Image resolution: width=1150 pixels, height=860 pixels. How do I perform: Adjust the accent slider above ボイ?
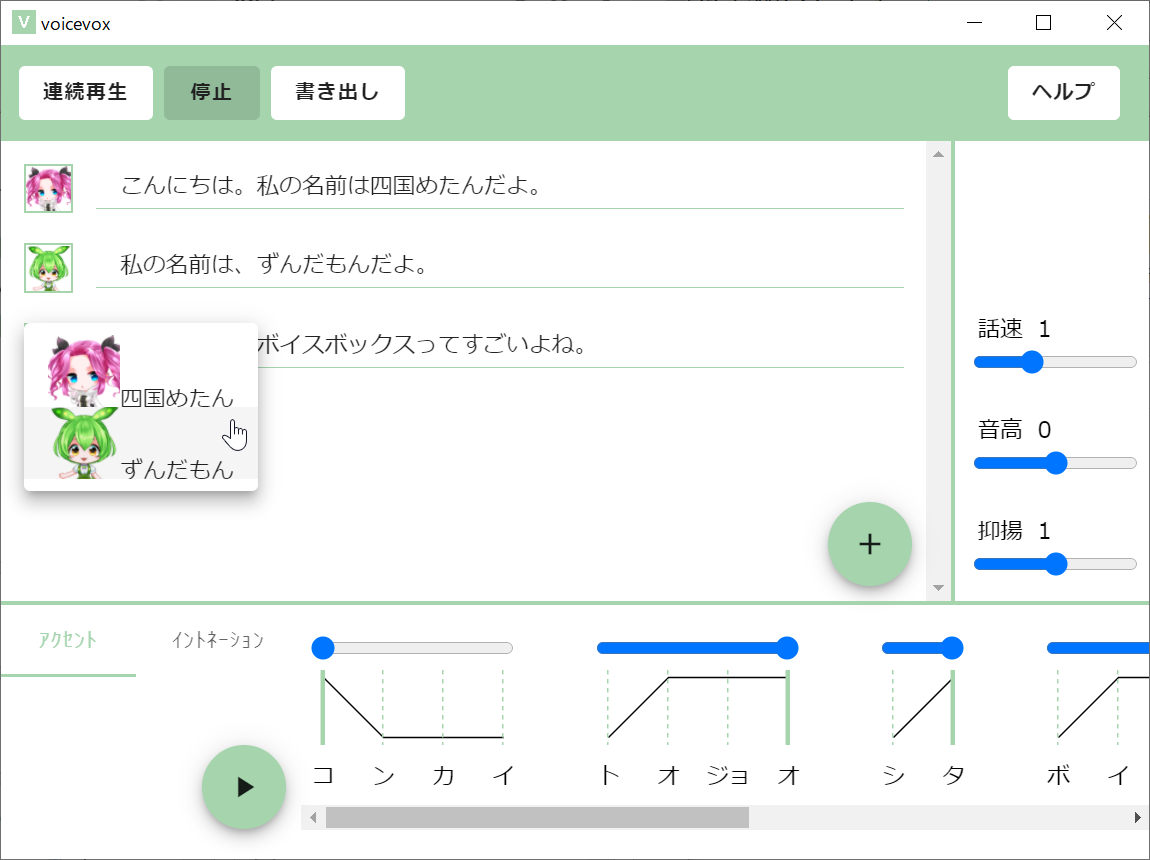coord(1098,648)
